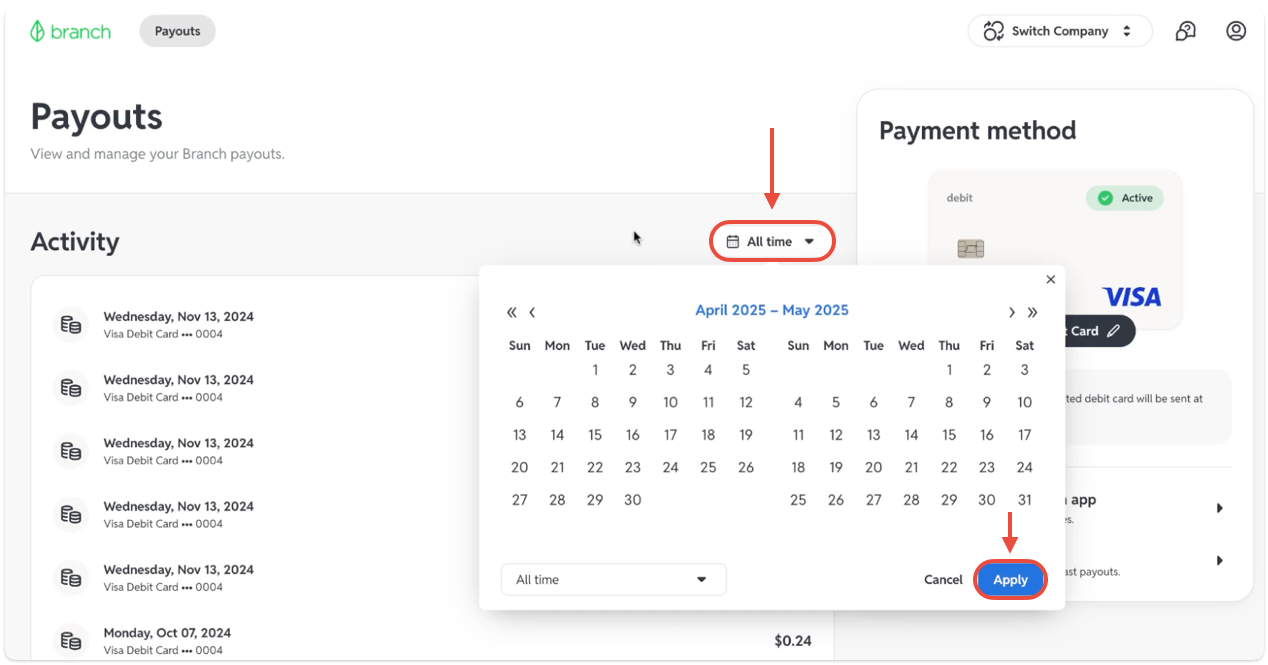Open the user account profile icon
The image size is (1268, 665).
point(1236,31)
